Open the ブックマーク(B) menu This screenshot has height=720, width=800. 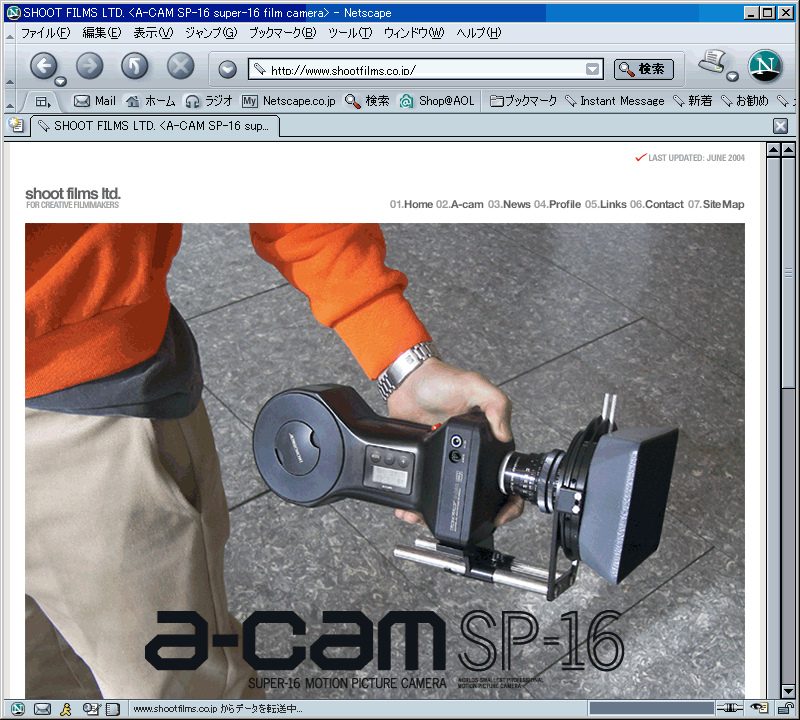pyautogui.click(x=282, y=33)
